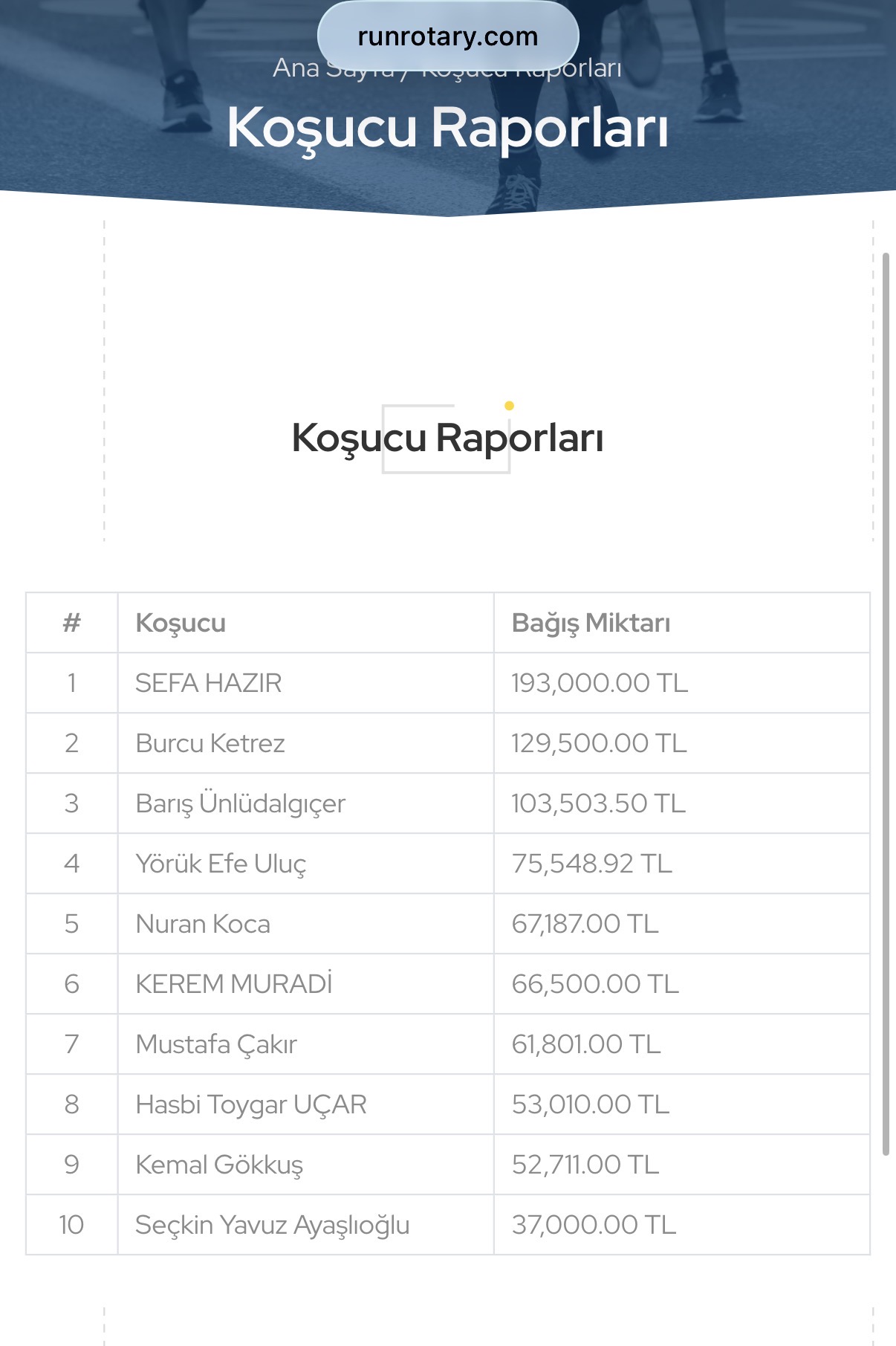Viewport: 896px width, 1346px height.
Task: Click the 75,548.92 TL donation cell
Action: pos(591,864)
